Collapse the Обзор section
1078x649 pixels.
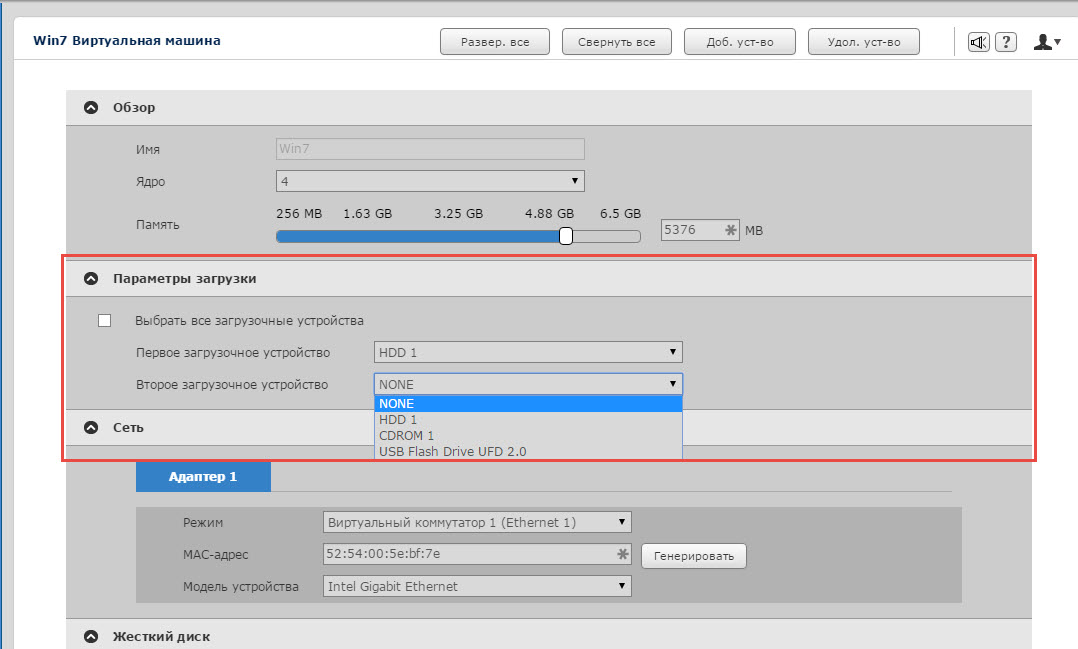coord(91,107)
